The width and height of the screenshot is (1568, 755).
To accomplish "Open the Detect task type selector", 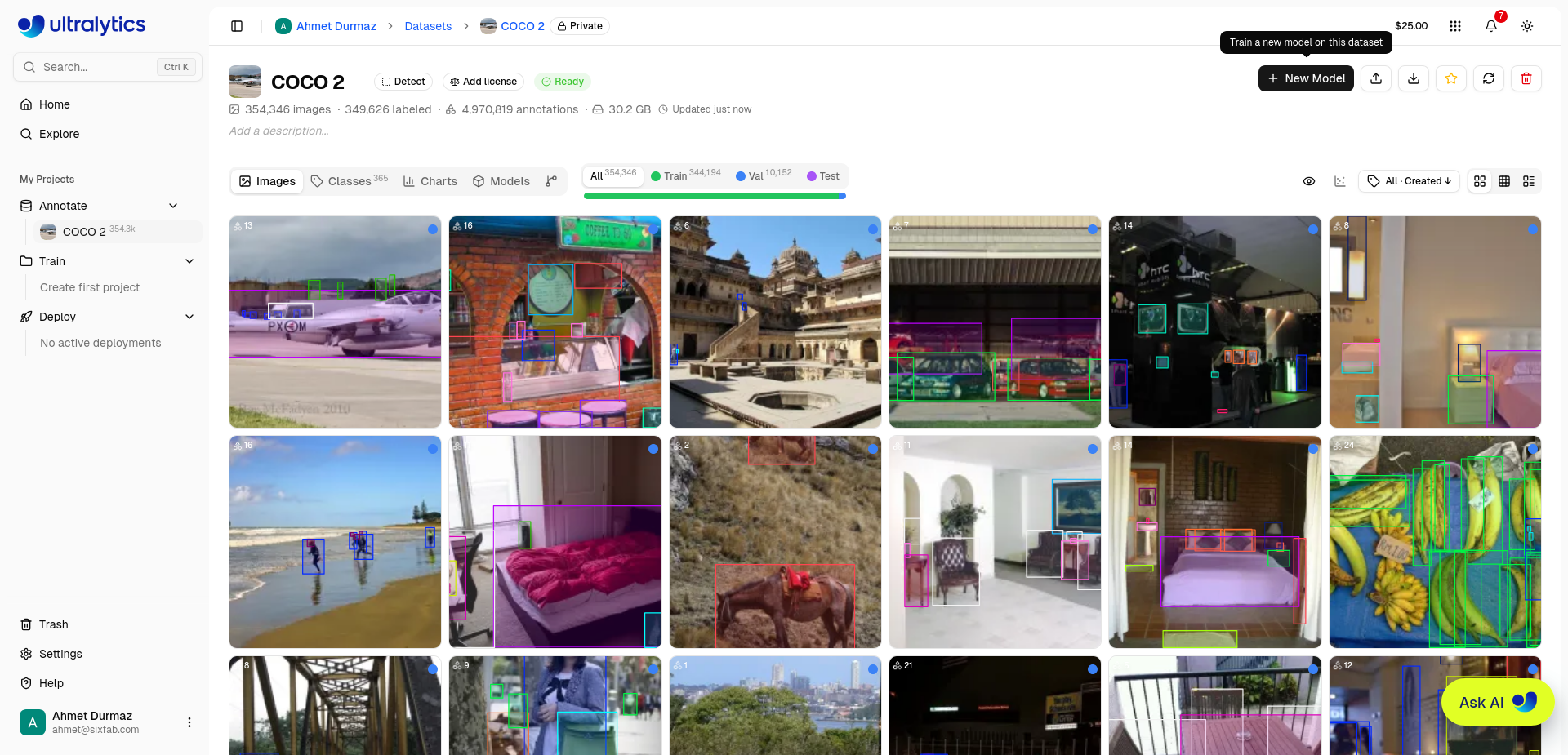I will [x=403, y=82].
